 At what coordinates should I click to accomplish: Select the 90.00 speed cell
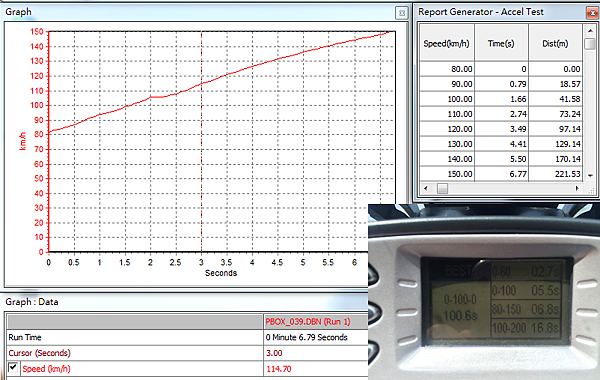447,84
